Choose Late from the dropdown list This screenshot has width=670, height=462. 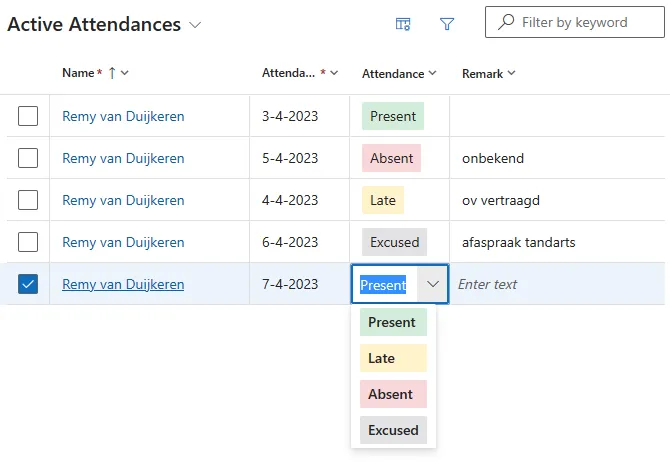click(x=393, y=358)
